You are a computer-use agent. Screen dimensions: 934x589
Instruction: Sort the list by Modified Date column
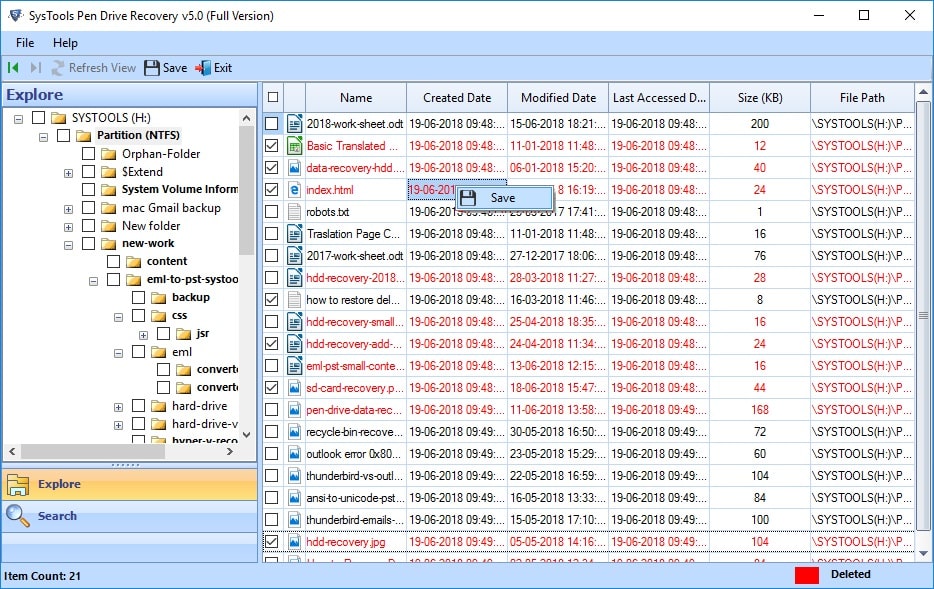click(x=558, y=98)
